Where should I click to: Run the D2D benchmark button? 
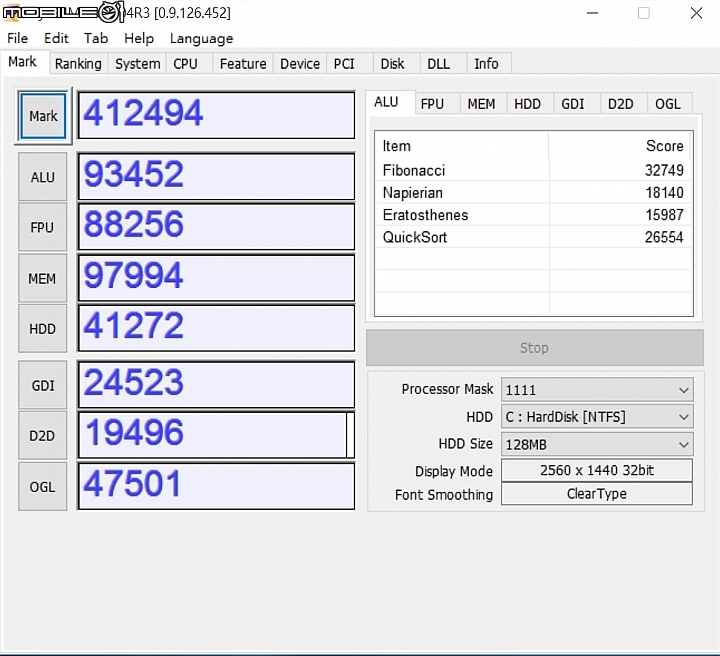coord(42,436)
